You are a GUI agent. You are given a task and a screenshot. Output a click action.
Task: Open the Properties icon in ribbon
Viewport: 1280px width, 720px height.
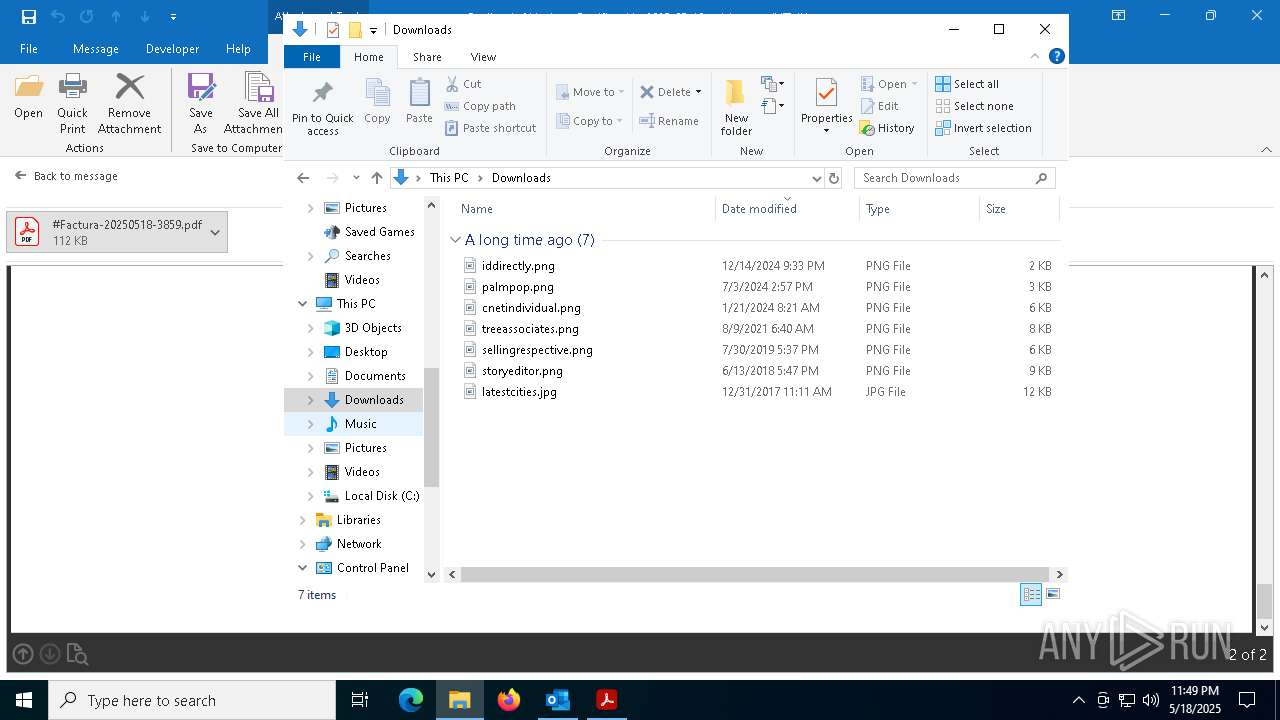click(826, 94)
